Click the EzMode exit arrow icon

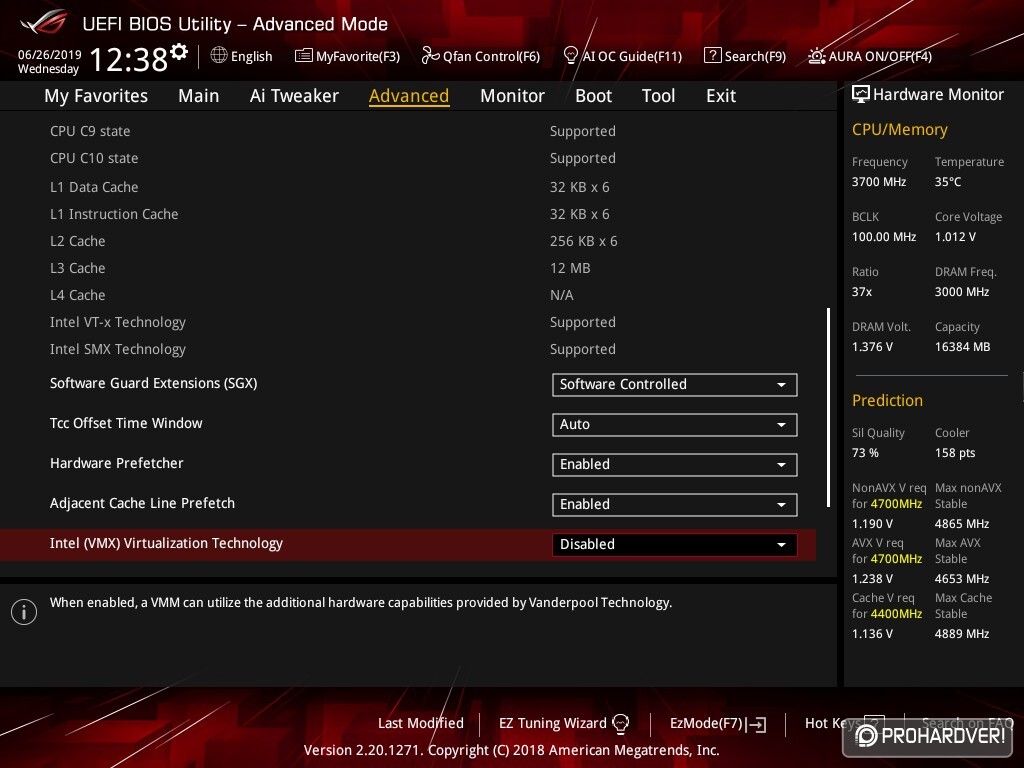point(757,724)
